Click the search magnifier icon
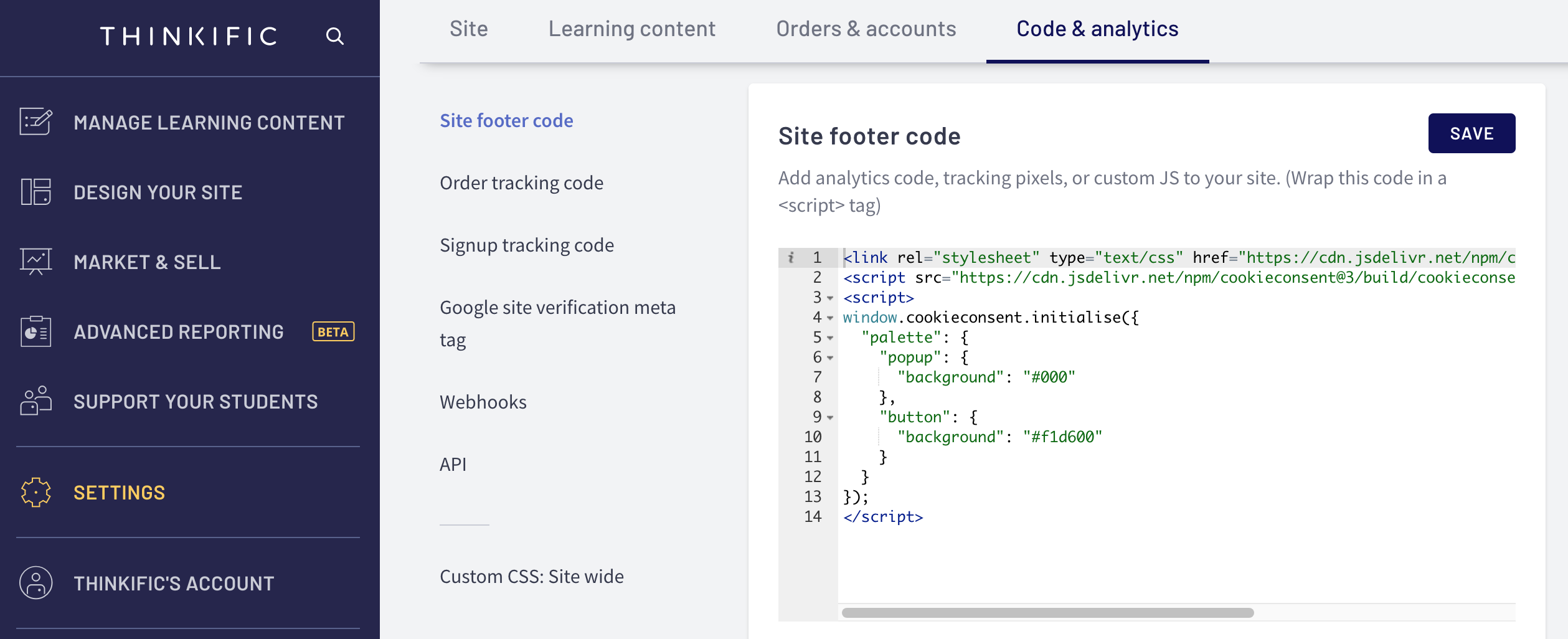Screen dimensions: 1568x639 pyautogui.click(x=335, y=36)
